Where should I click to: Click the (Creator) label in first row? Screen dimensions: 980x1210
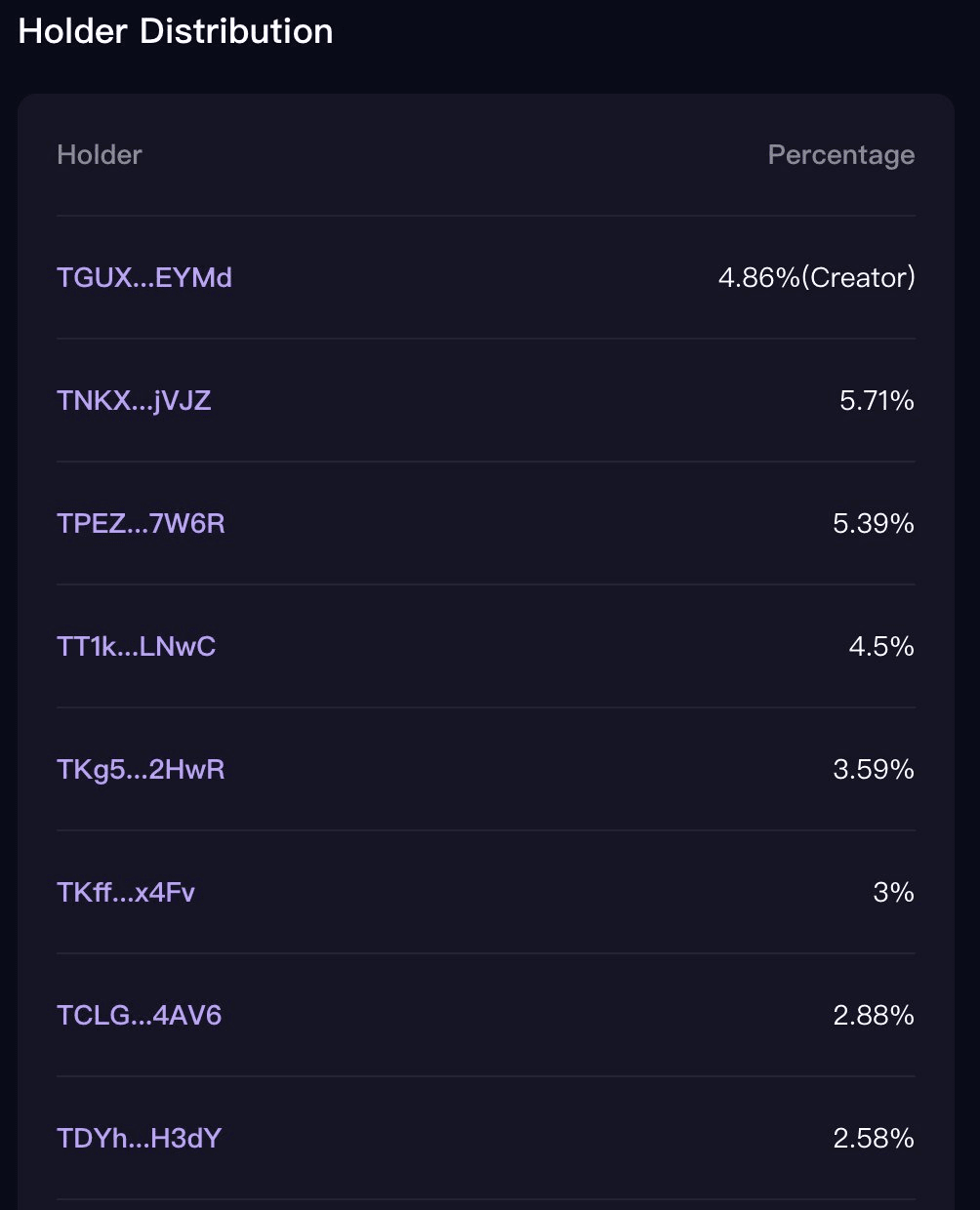click(859, 278)
